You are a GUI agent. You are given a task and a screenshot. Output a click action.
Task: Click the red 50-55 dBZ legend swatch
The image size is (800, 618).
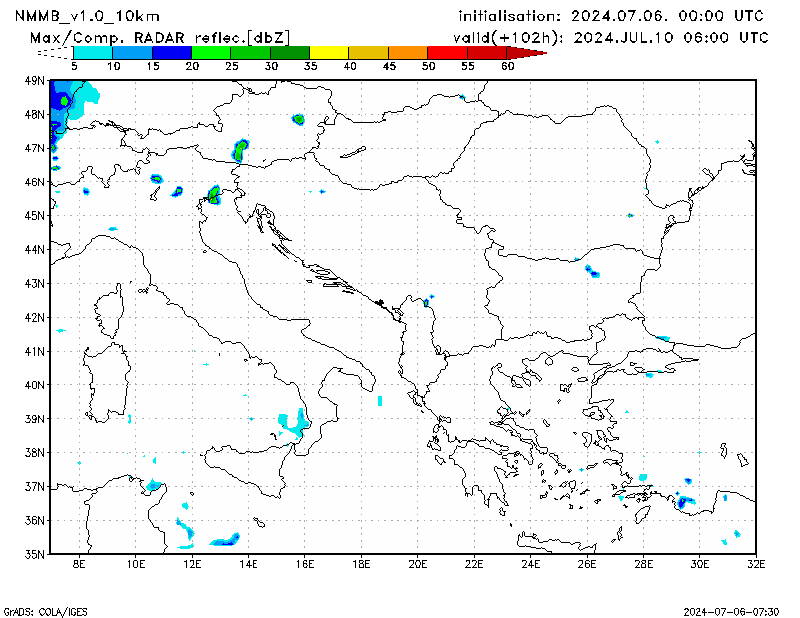coord(446,52)
